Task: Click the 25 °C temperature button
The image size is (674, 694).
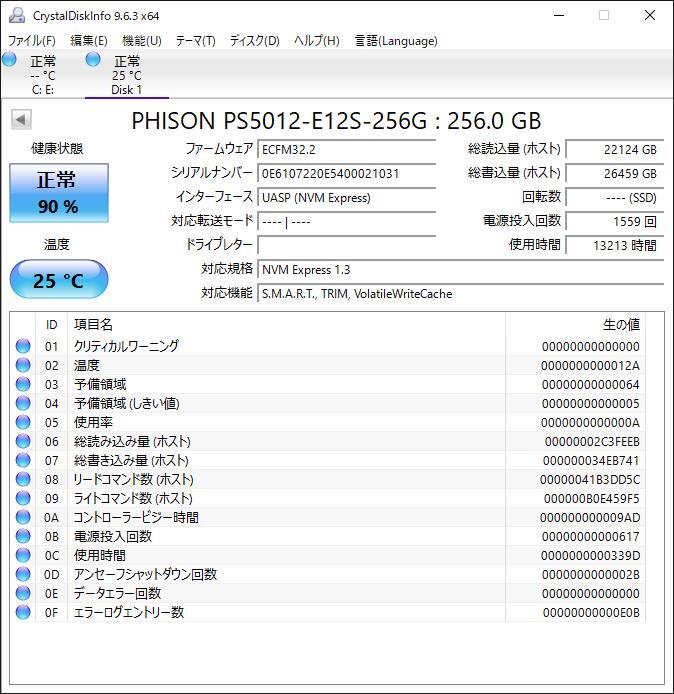Action: 59,279
